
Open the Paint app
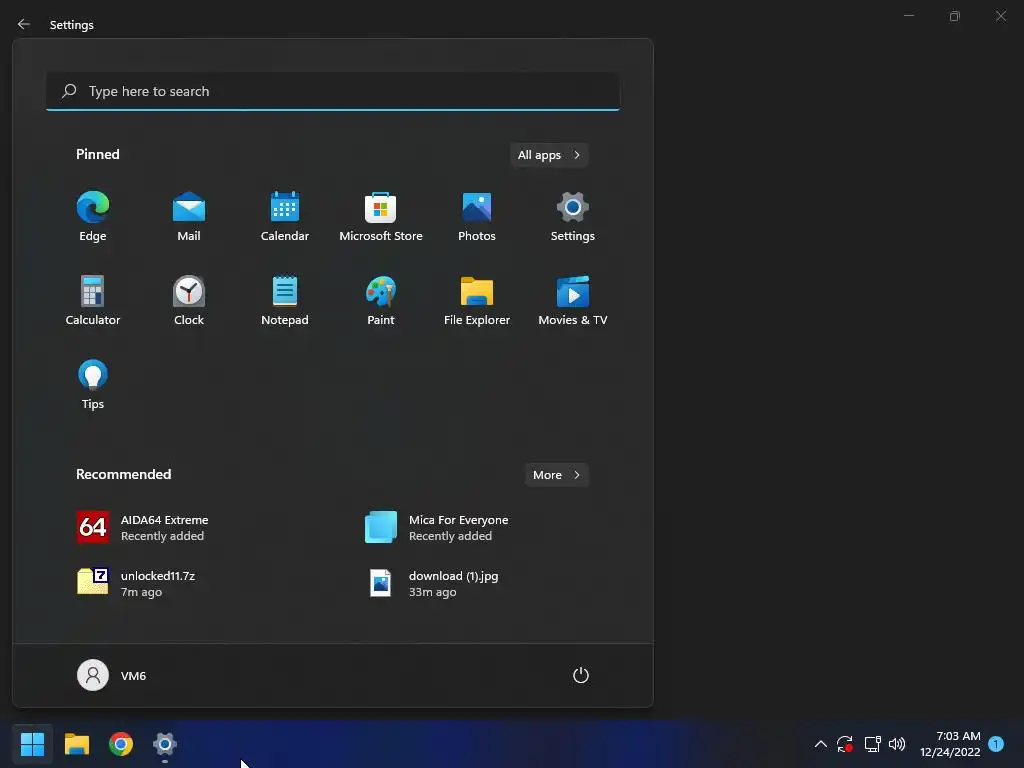pyautogui.click(x=381, y=301)
